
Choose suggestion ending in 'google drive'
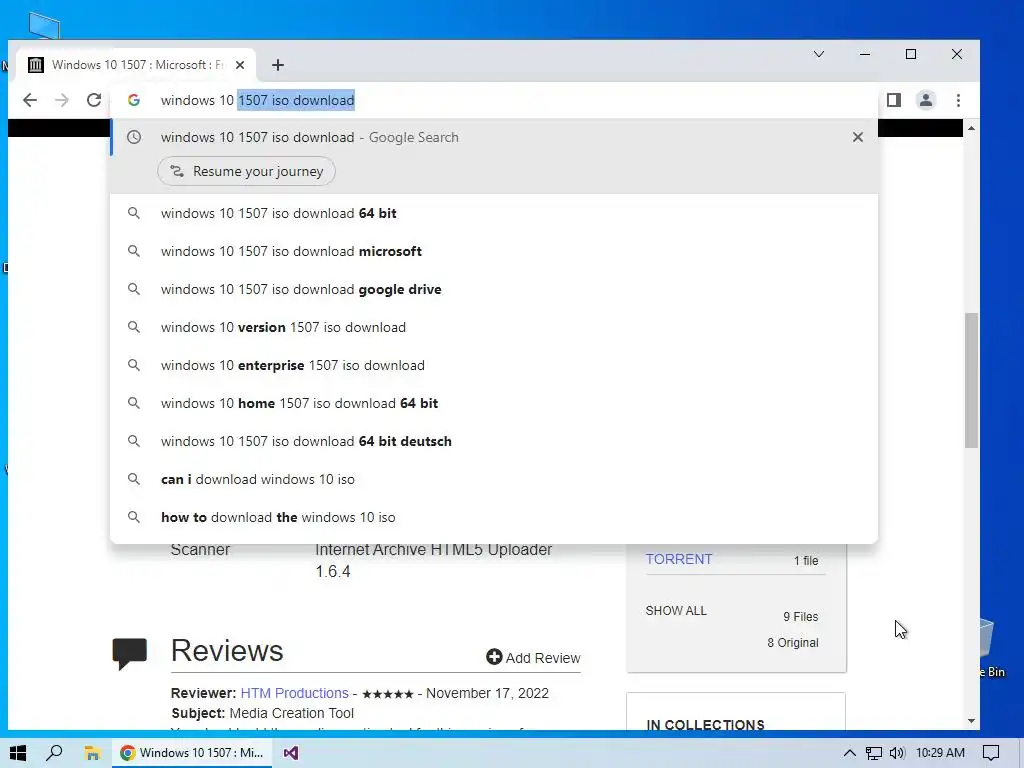click(494, 289)
